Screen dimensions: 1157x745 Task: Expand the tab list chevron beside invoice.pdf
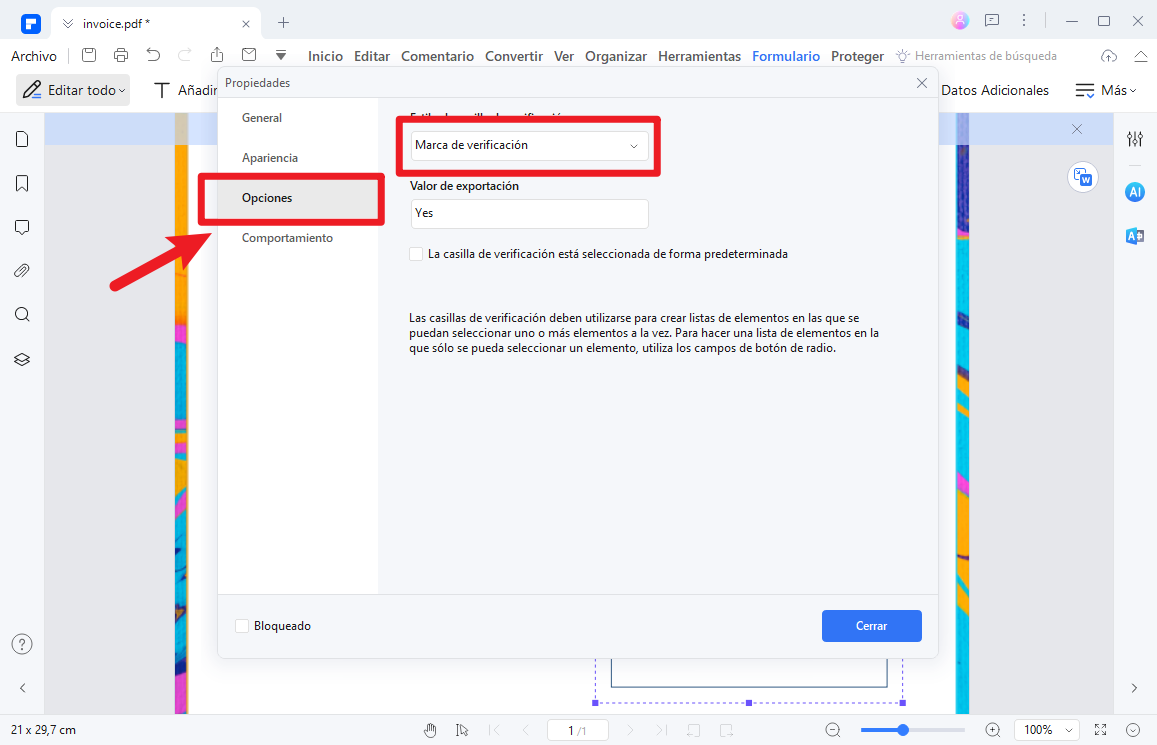tap(67, 24)
